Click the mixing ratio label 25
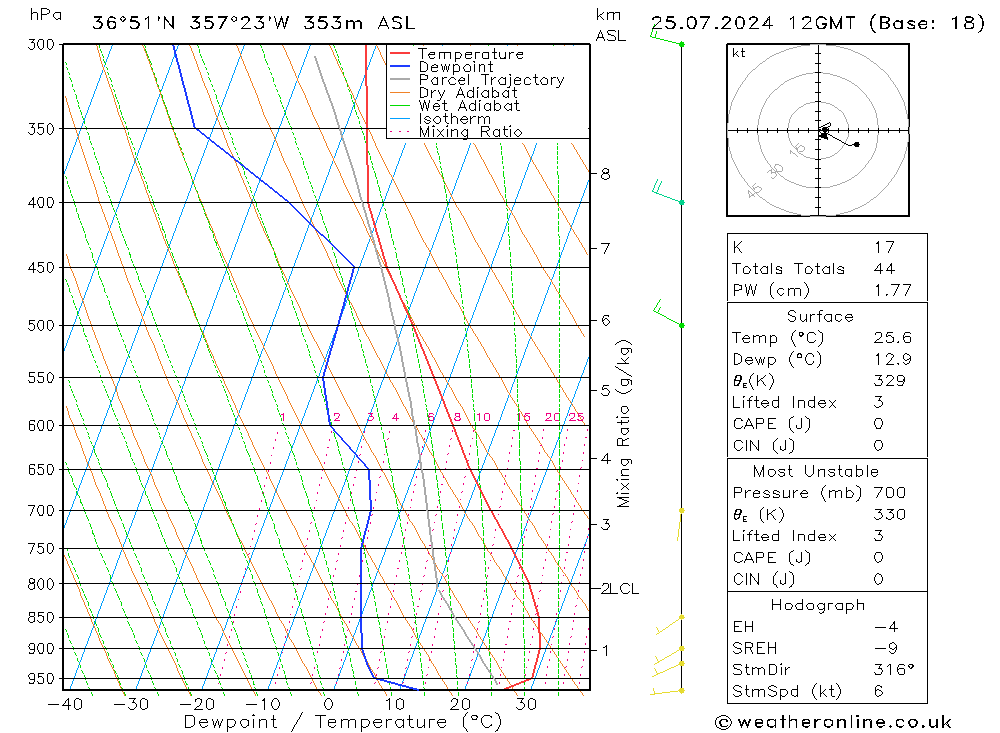The image size is (1000, 733). pyautogui.click(x=576, y=417)
